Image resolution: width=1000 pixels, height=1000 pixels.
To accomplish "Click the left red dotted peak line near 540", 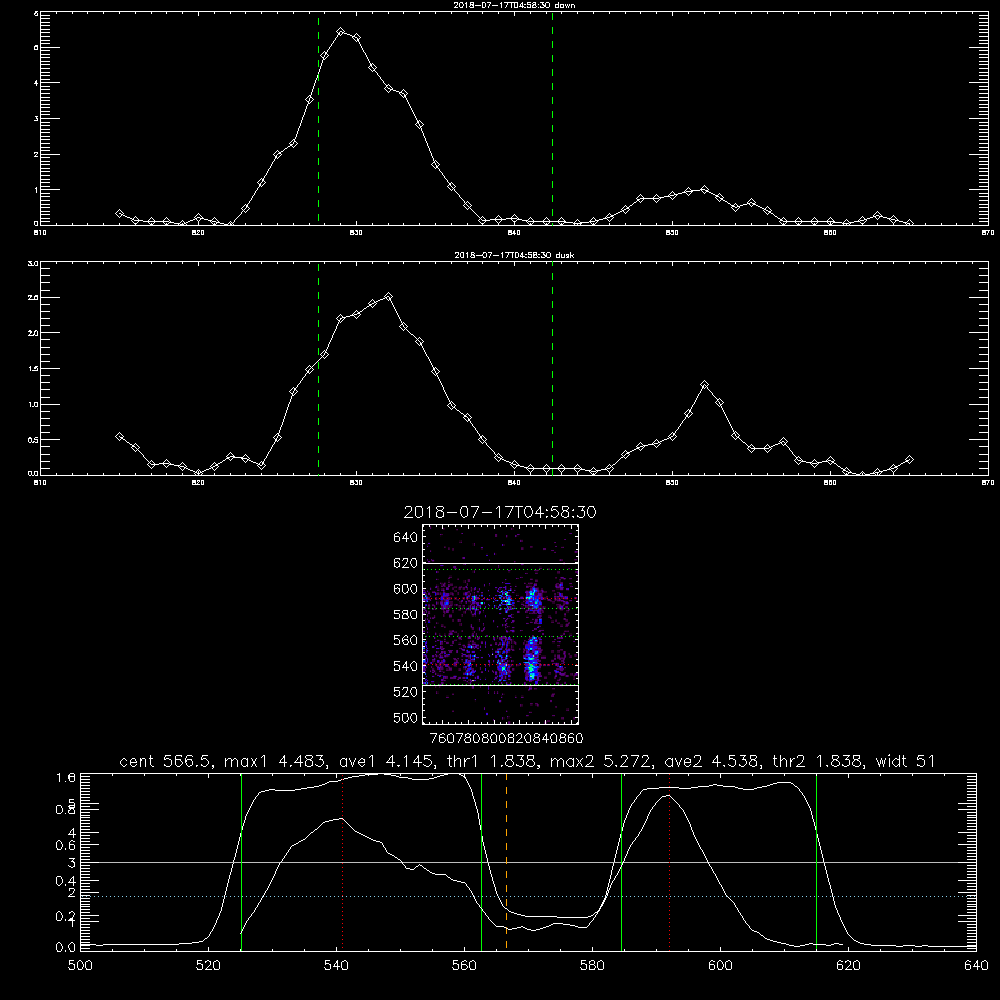I will click(x=342, y=861).
